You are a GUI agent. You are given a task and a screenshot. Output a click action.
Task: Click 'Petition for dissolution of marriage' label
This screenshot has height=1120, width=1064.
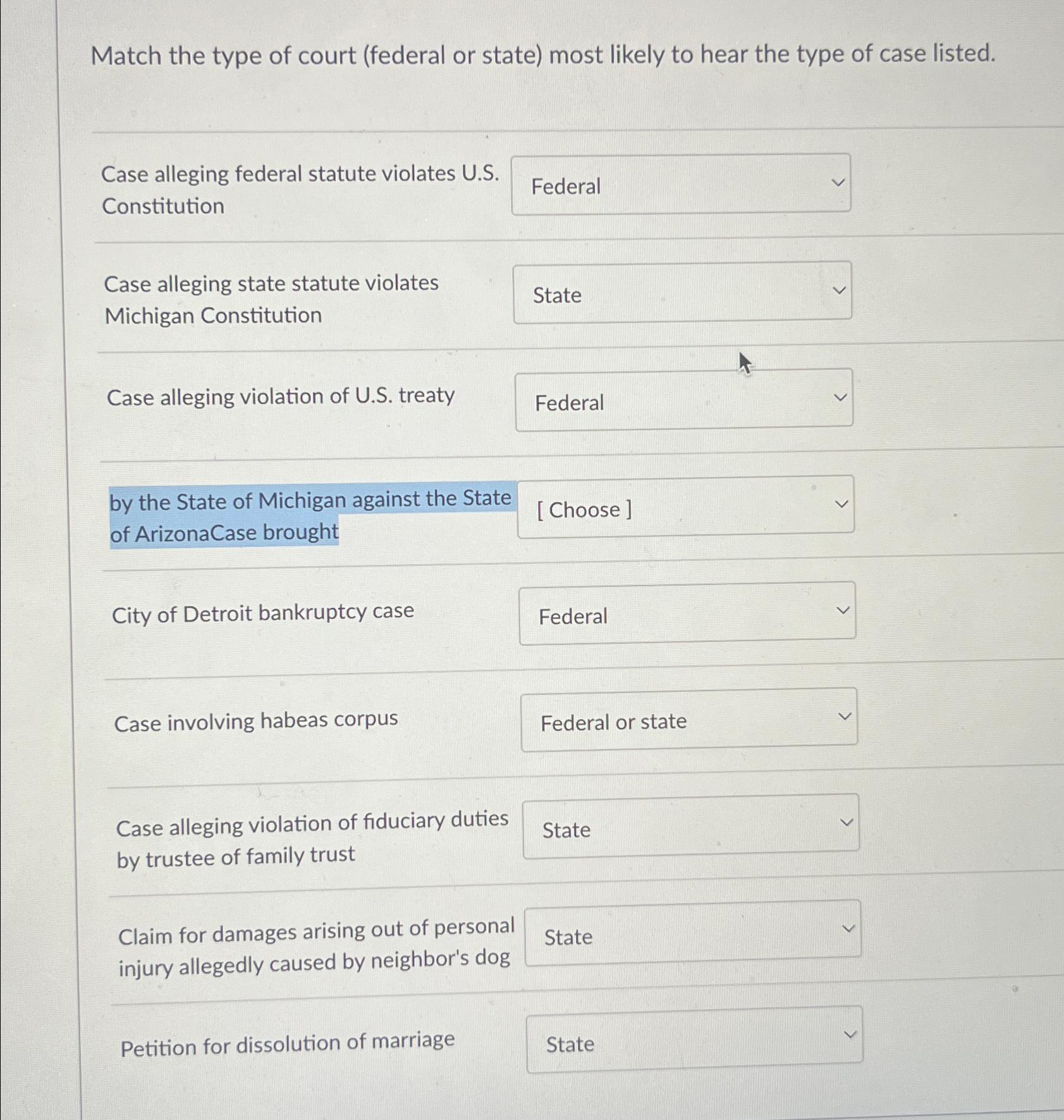(x=288, y=1043)
